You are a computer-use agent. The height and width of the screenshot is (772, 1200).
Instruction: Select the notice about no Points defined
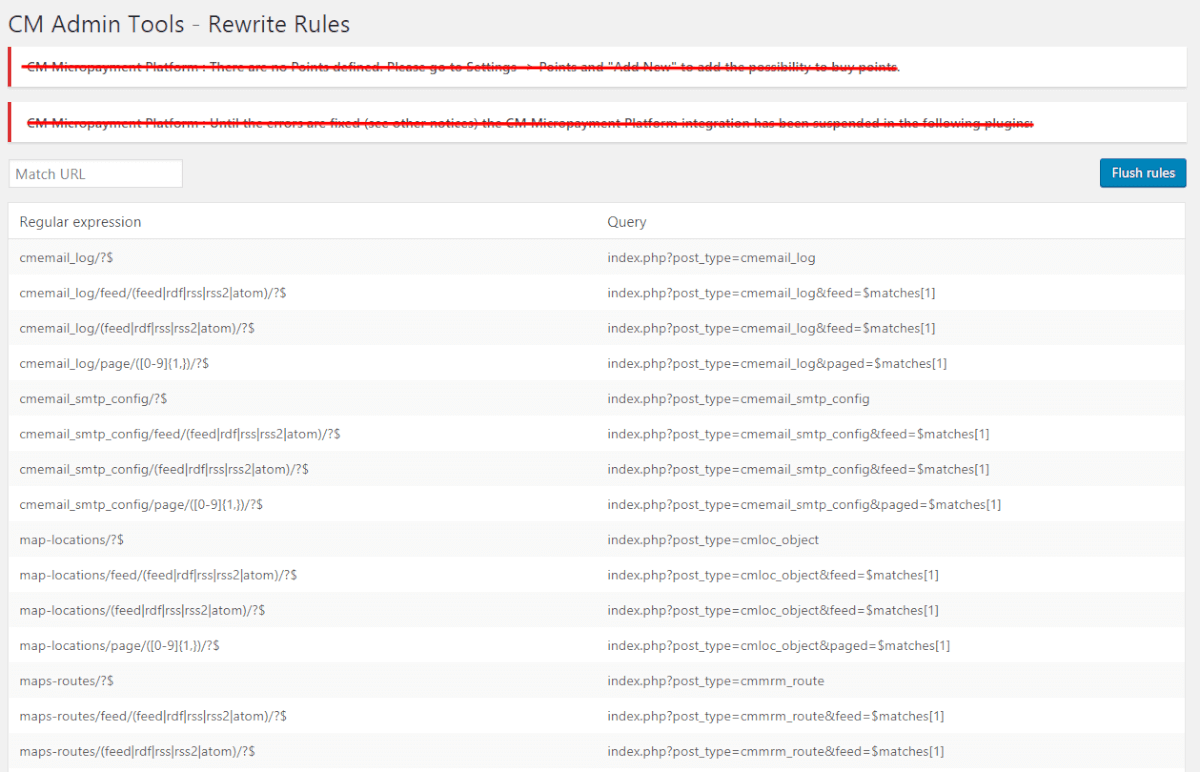click(462, 67)
